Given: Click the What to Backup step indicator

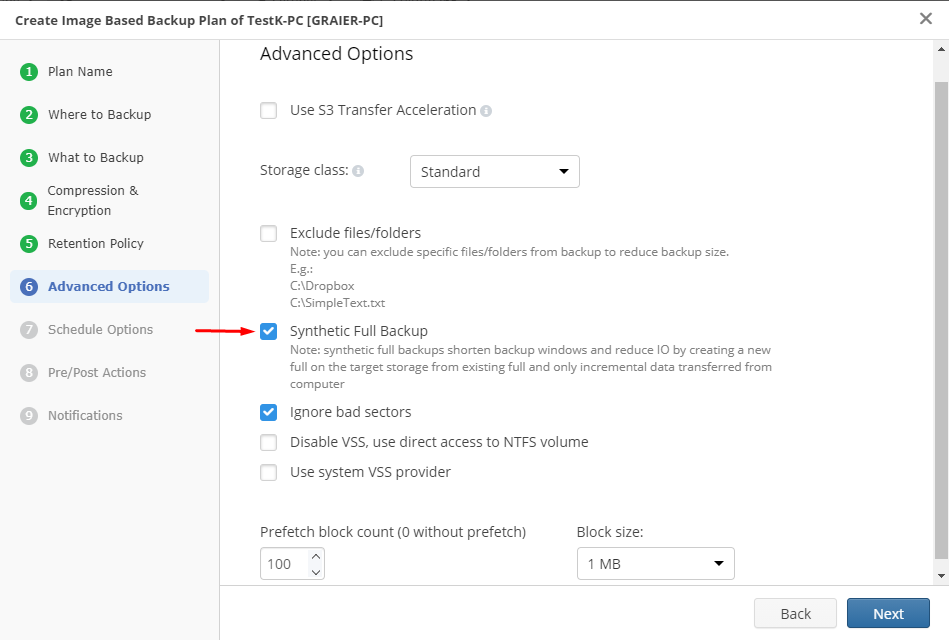Looking at the screenshot, I should click(28, 158).
